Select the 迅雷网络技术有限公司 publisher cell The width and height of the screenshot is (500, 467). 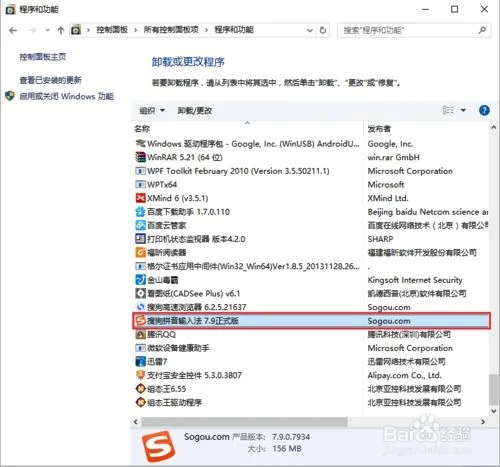pos(406,361)
